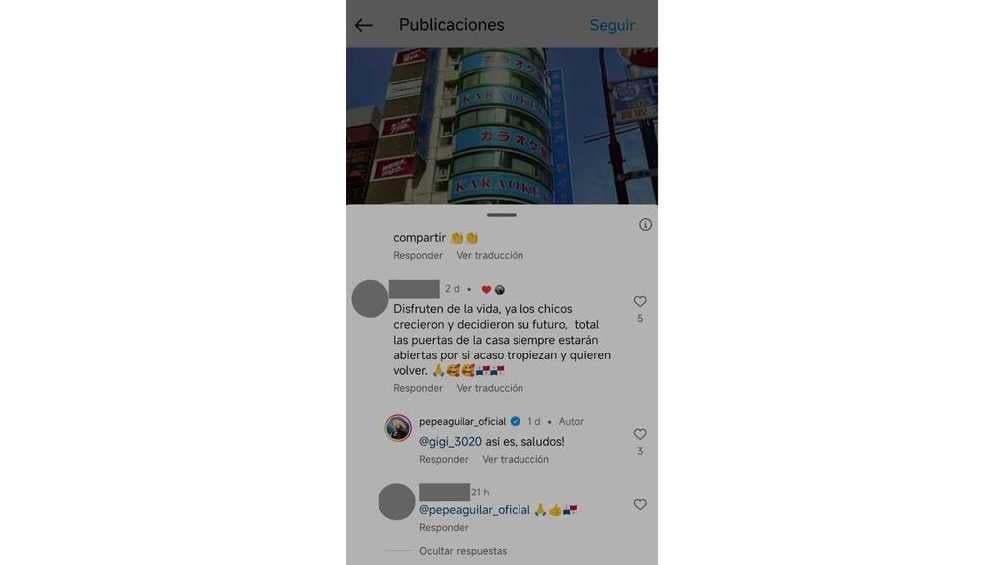Like the 21 h reply comment
Screen dimensions: 1004x565
(x=640, y=505)
